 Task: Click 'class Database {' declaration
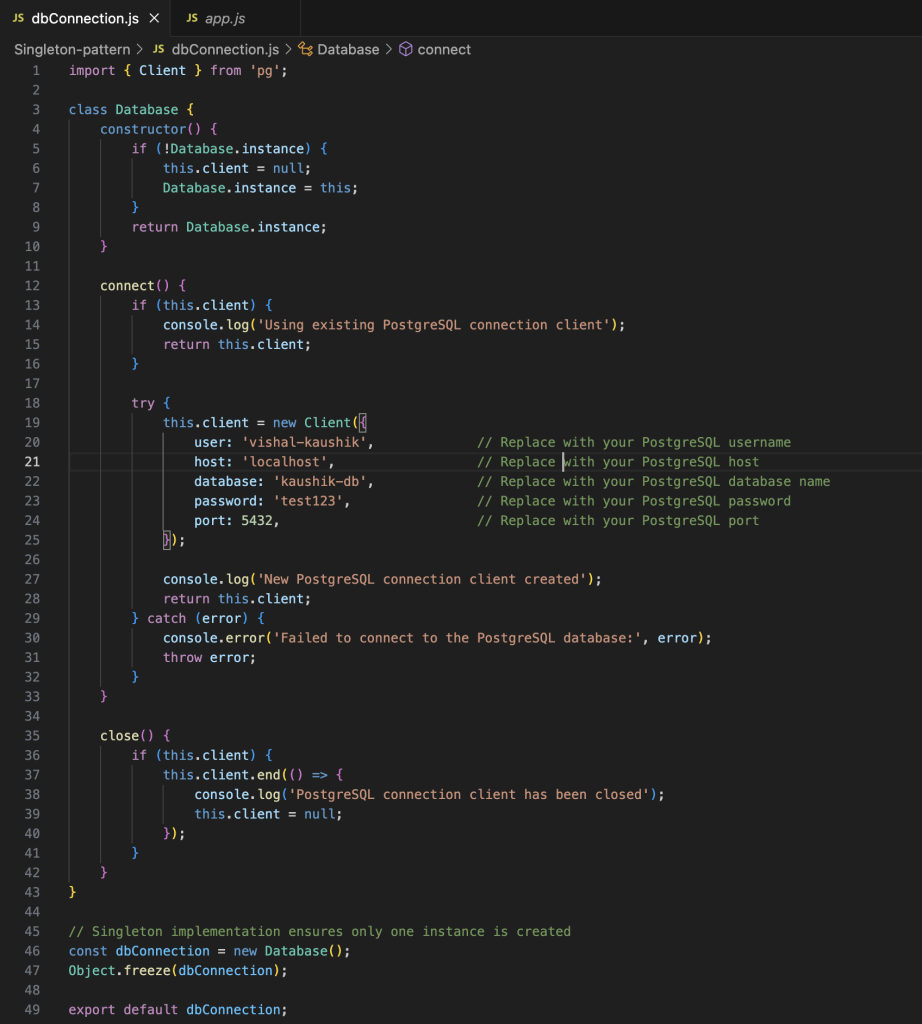click(131, 110)
